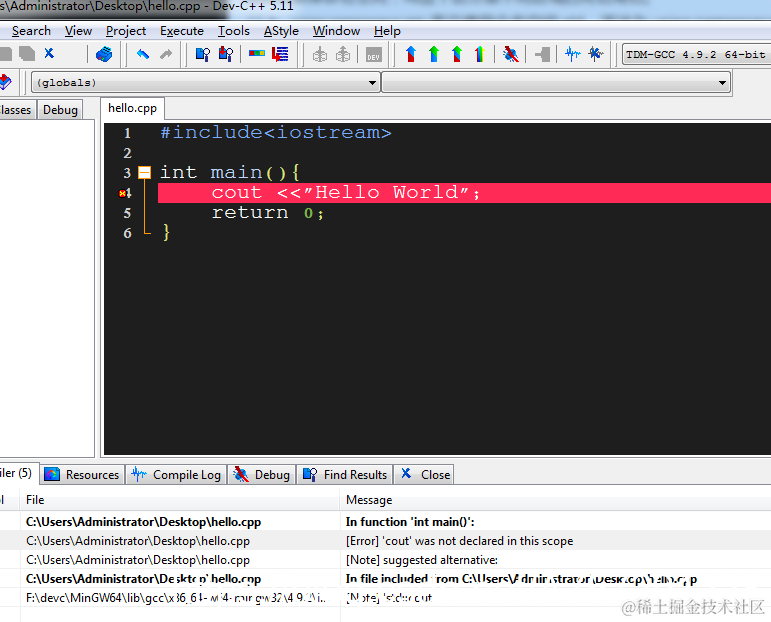Click the Undo arrow icon

click(143, 54)
